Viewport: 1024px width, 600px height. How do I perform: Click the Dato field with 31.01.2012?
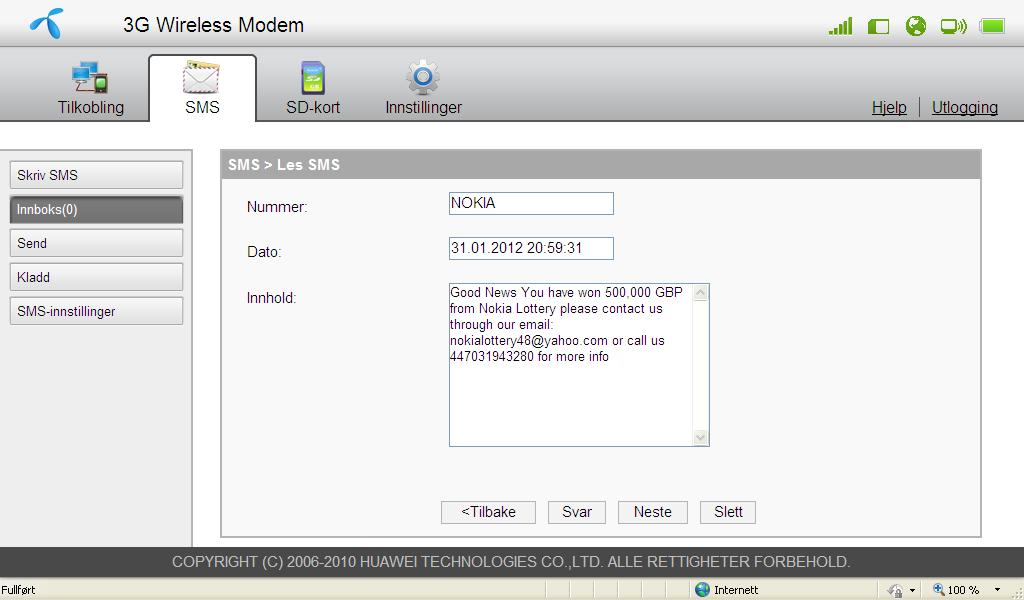(531, 248)
